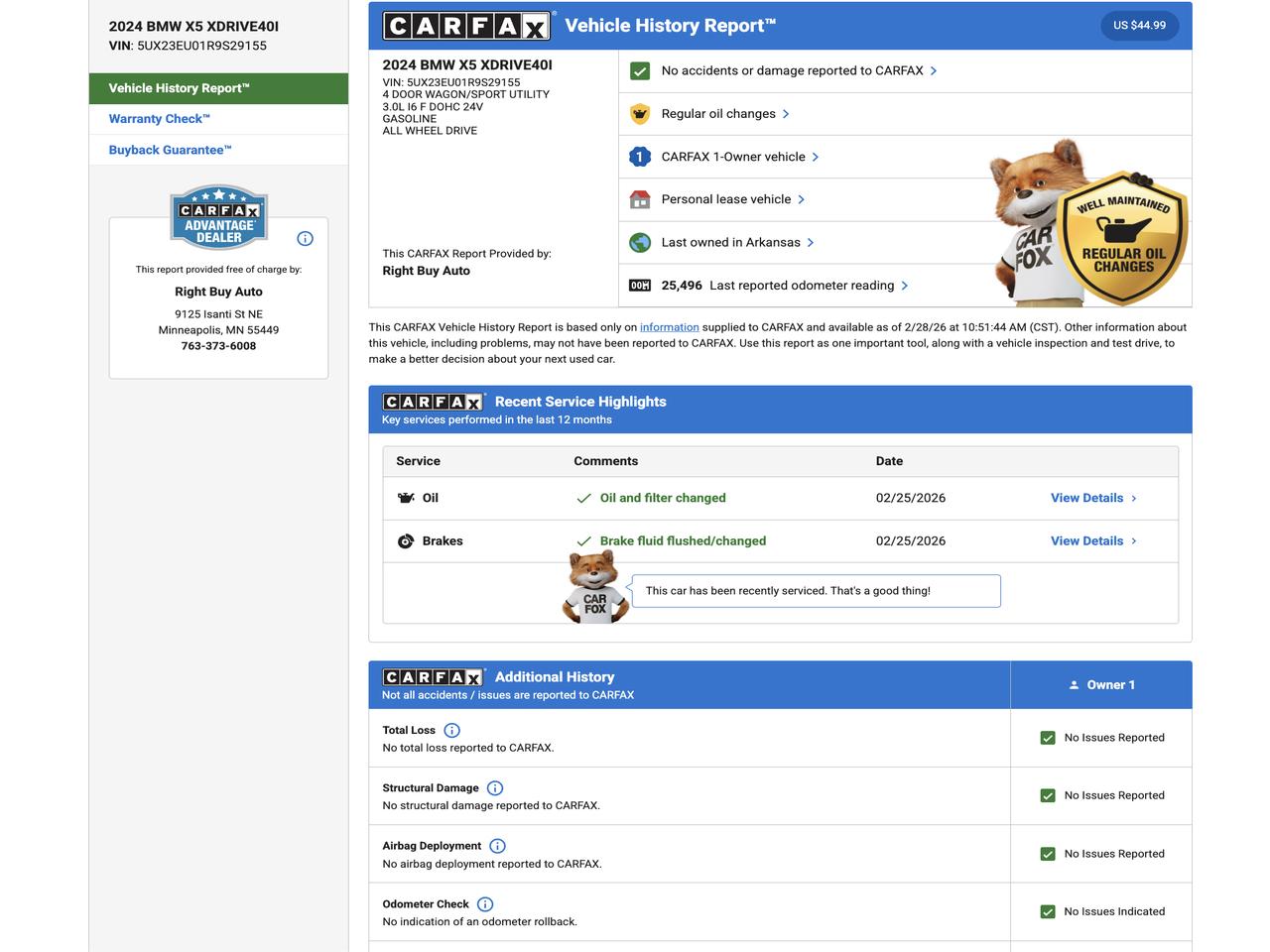Click the Airbag Deployment info icon
The width and height of the screenshot is (1270, 952).
coord(497,846)
